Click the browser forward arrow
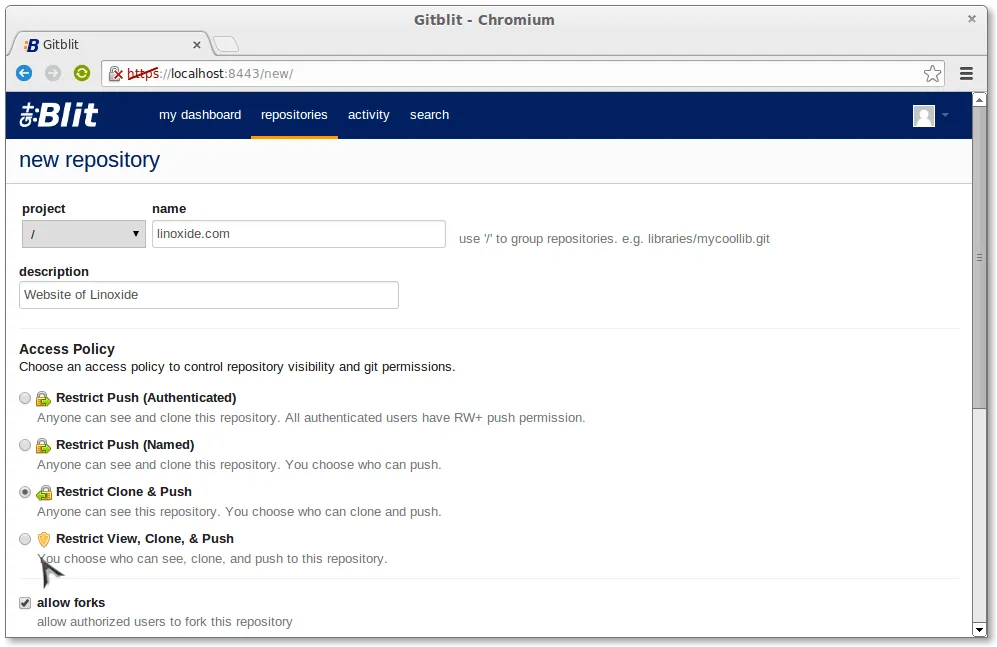The image size is (997, 647). coord(53,73)
